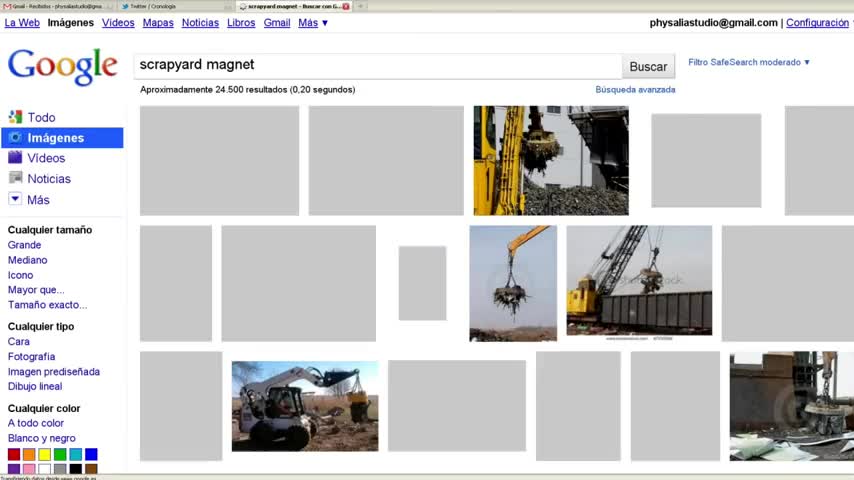The height and width of the screenshot is (480, 854).
Task: Open a new browser tab
Action: [x=361, y=7]
